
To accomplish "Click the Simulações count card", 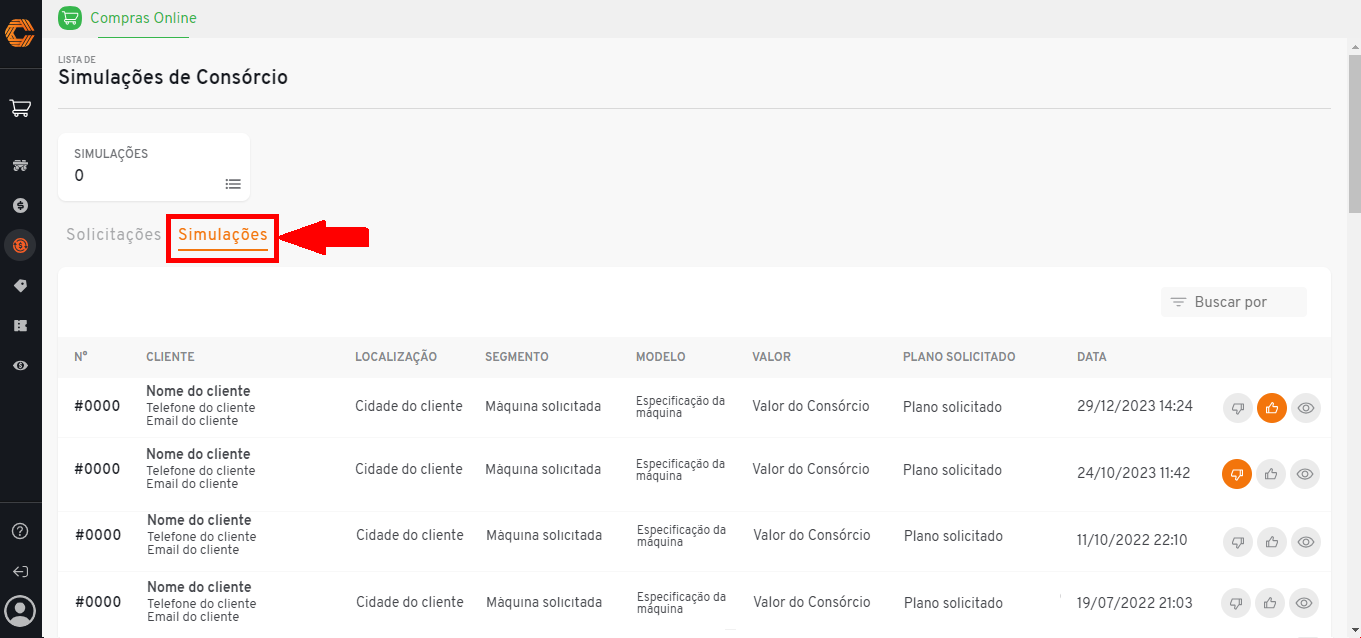I will click(x=154, y=167).
